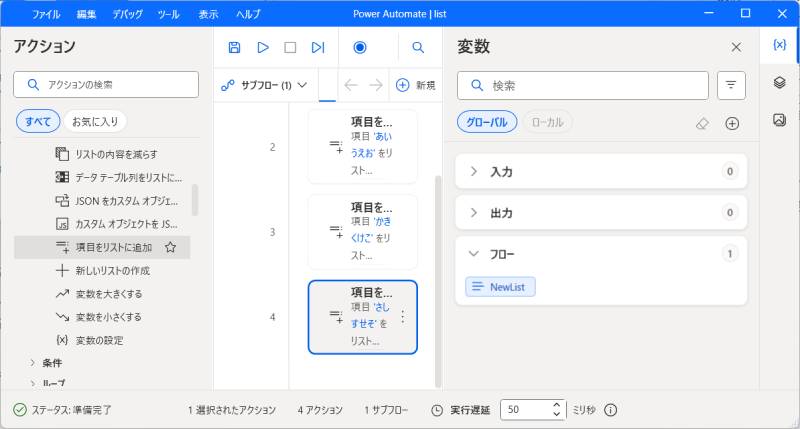Select the JSON をカスタム オブジェクト action

pos(102,201)
